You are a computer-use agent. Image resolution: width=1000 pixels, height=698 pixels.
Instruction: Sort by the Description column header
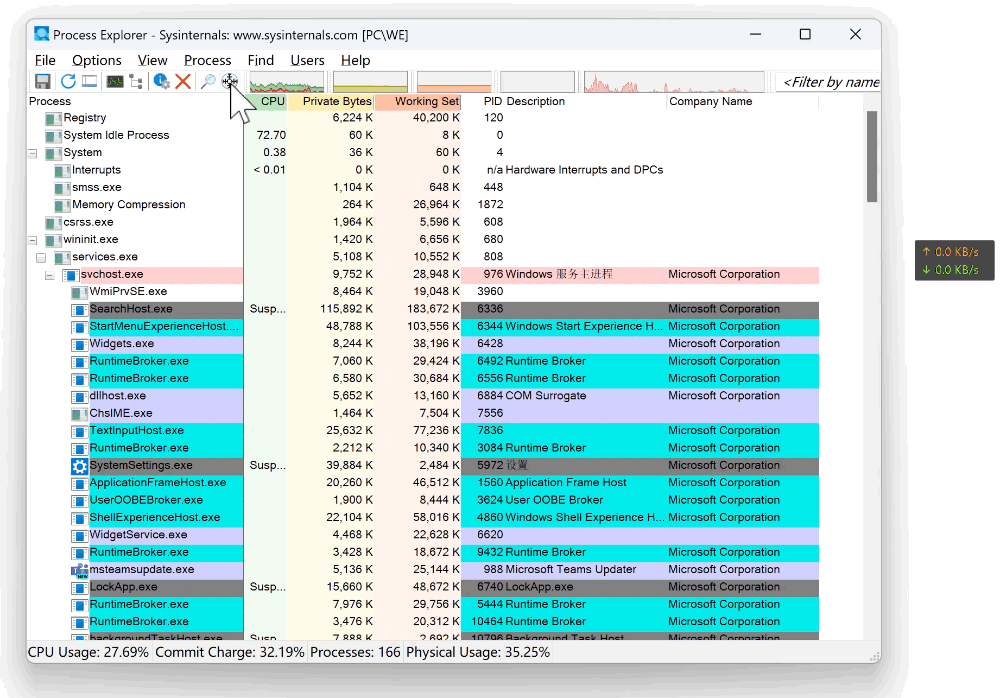point(585,101)
